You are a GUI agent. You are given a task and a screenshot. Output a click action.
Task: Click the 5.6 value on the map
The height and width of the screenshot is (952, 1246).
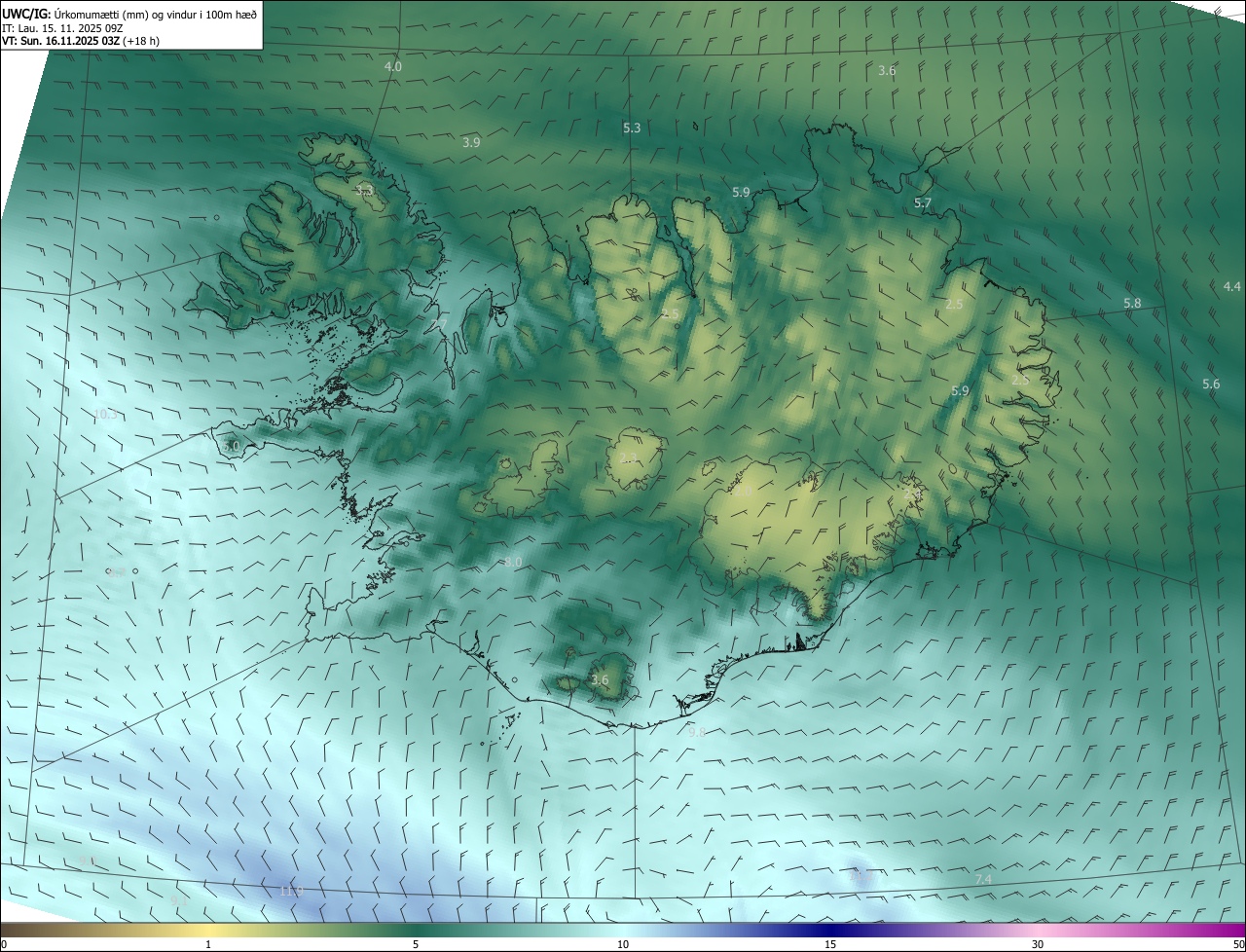tap(1211, 384)
